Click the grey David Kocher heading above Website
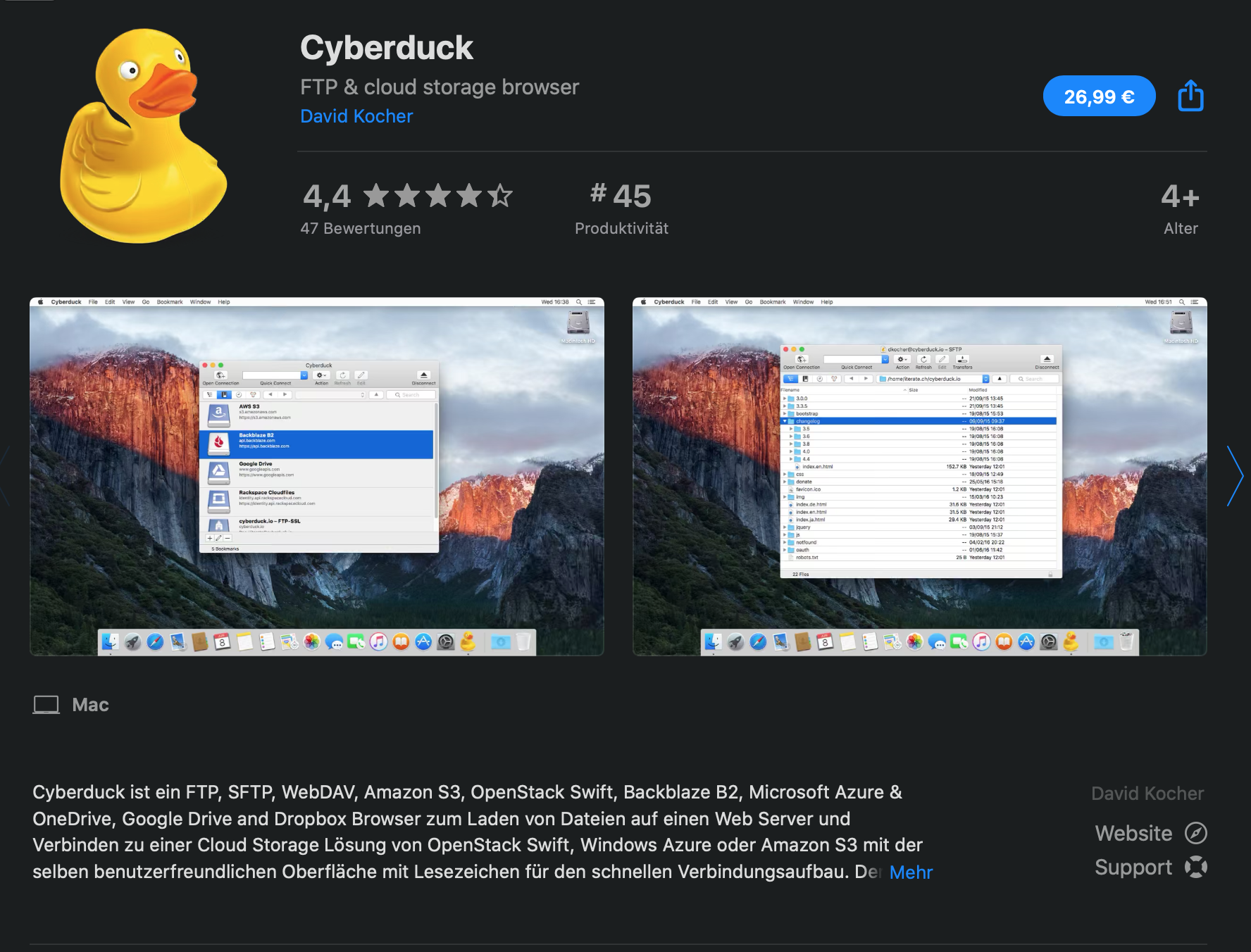The image size is (1251, 952). (1147, 794)
